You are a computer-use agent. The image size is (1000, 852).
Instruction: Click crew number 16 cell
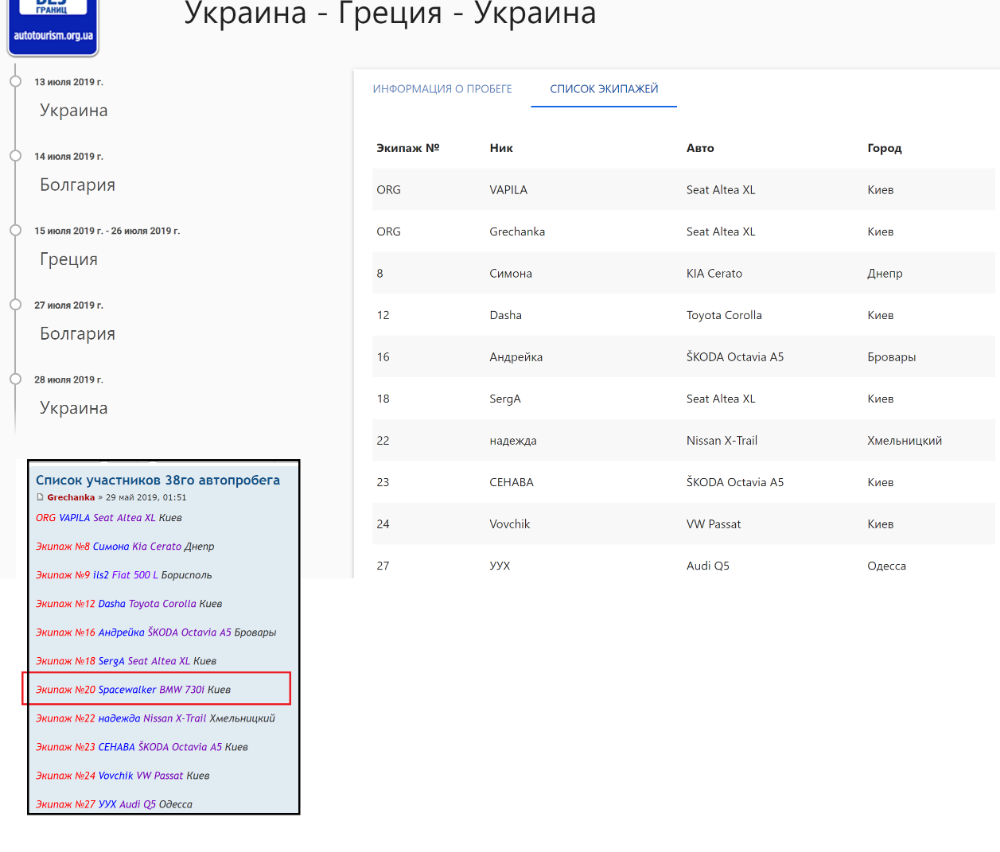pos(383,357)
